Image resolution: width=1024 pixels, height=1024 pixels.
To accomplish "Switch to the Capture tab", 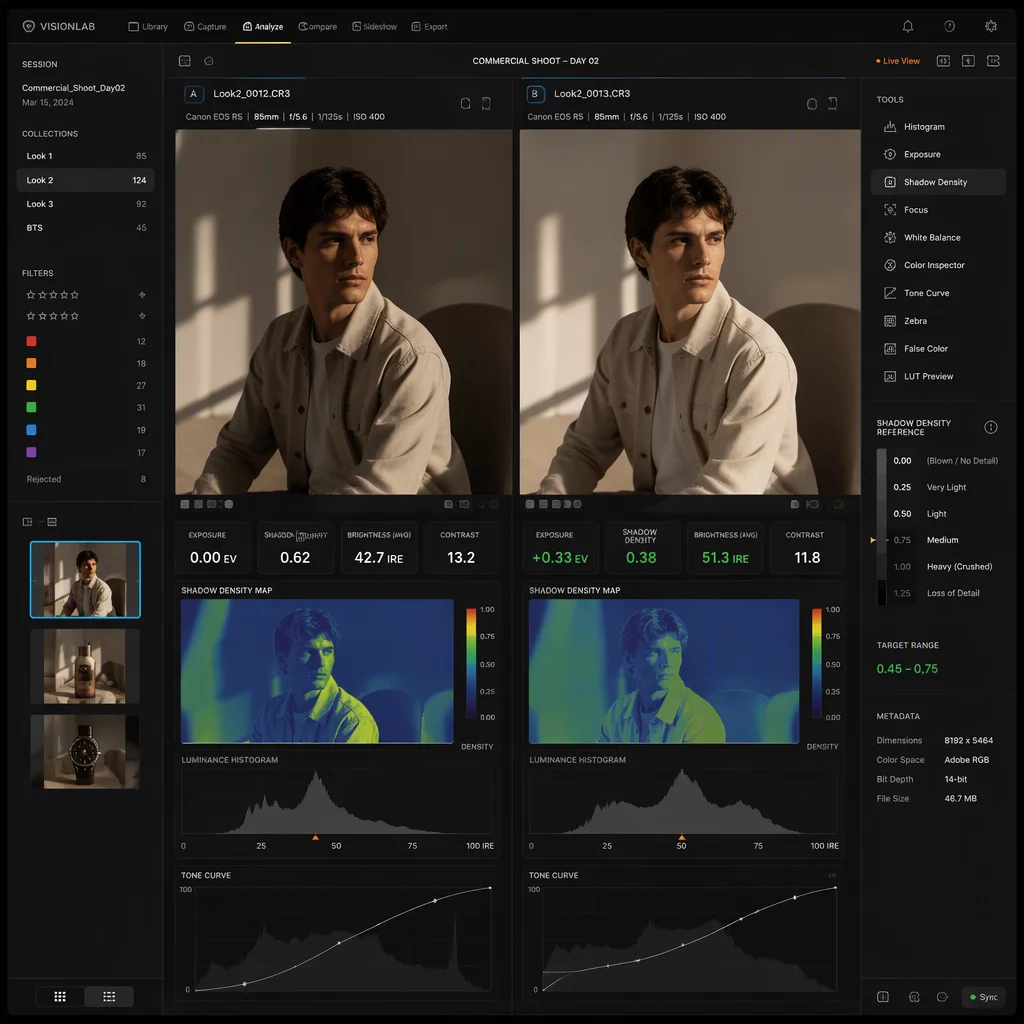I will [x=205, y=27].
